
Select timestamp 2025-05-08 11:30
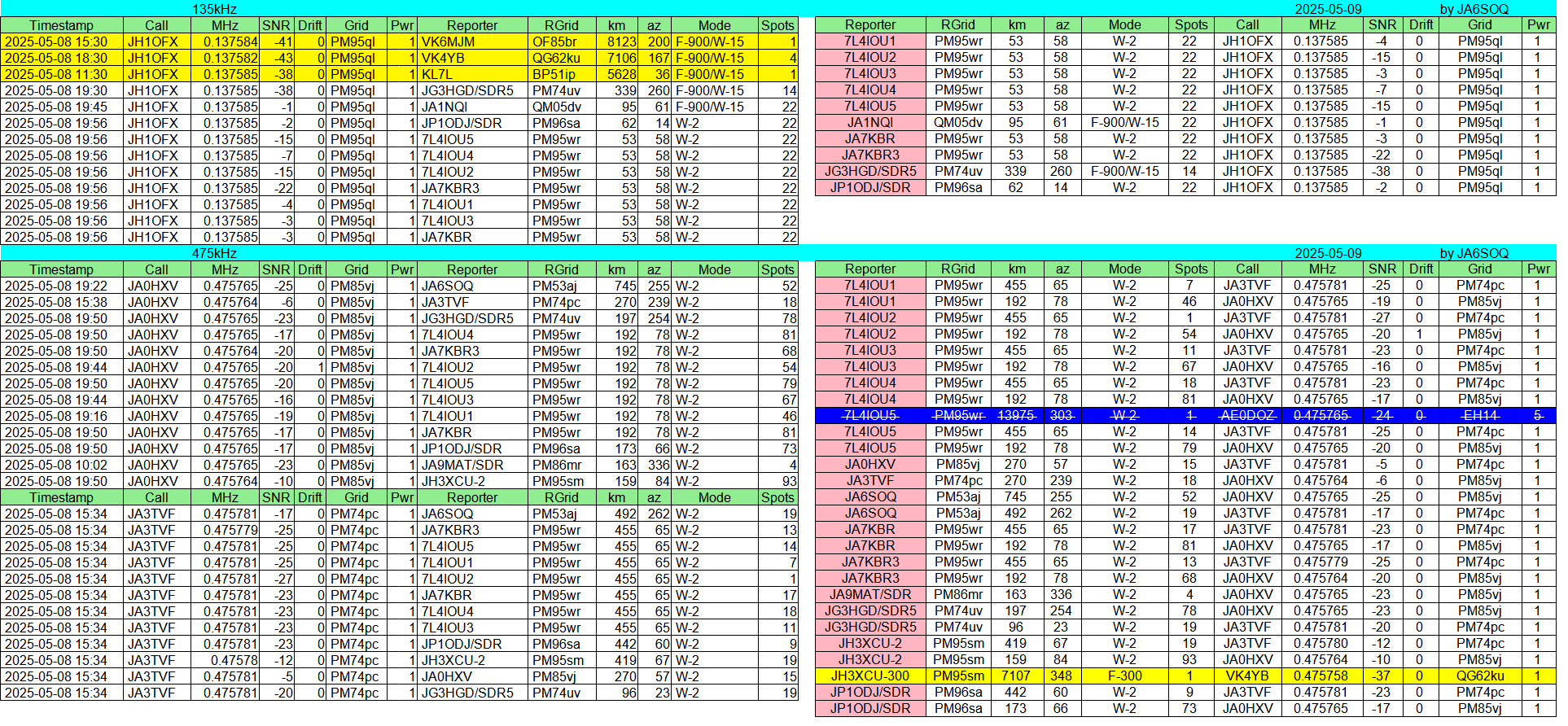click(62, 74)
